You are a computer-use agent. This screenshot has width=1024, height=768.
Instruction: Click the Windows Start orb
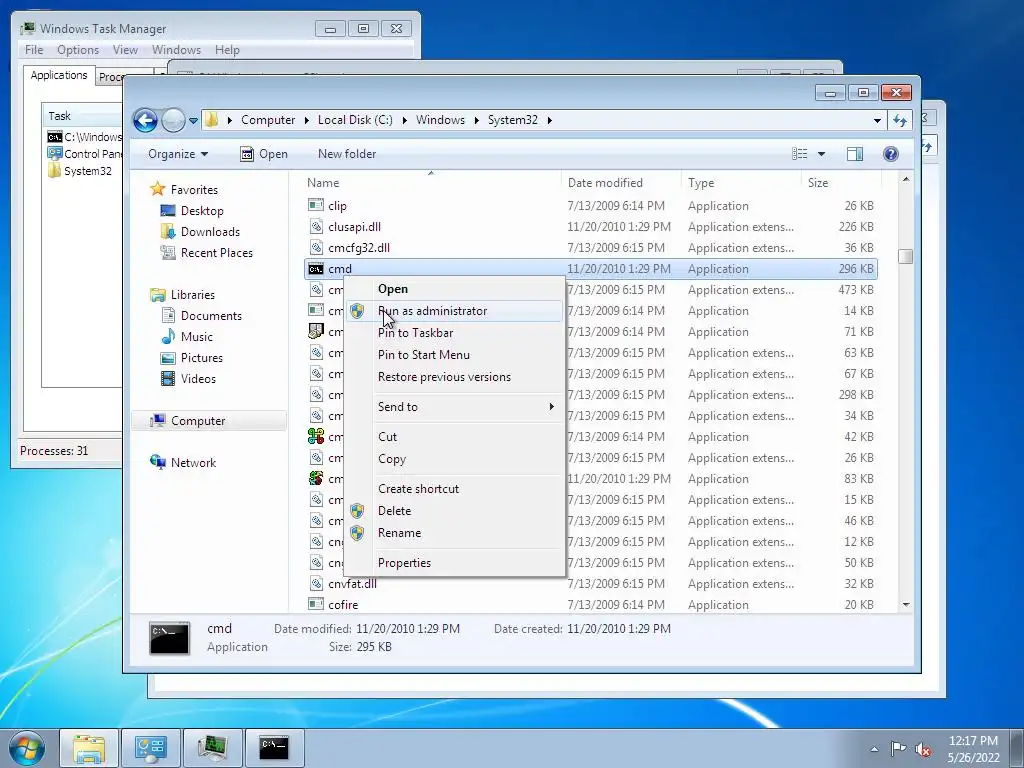[x=27, y=748]
